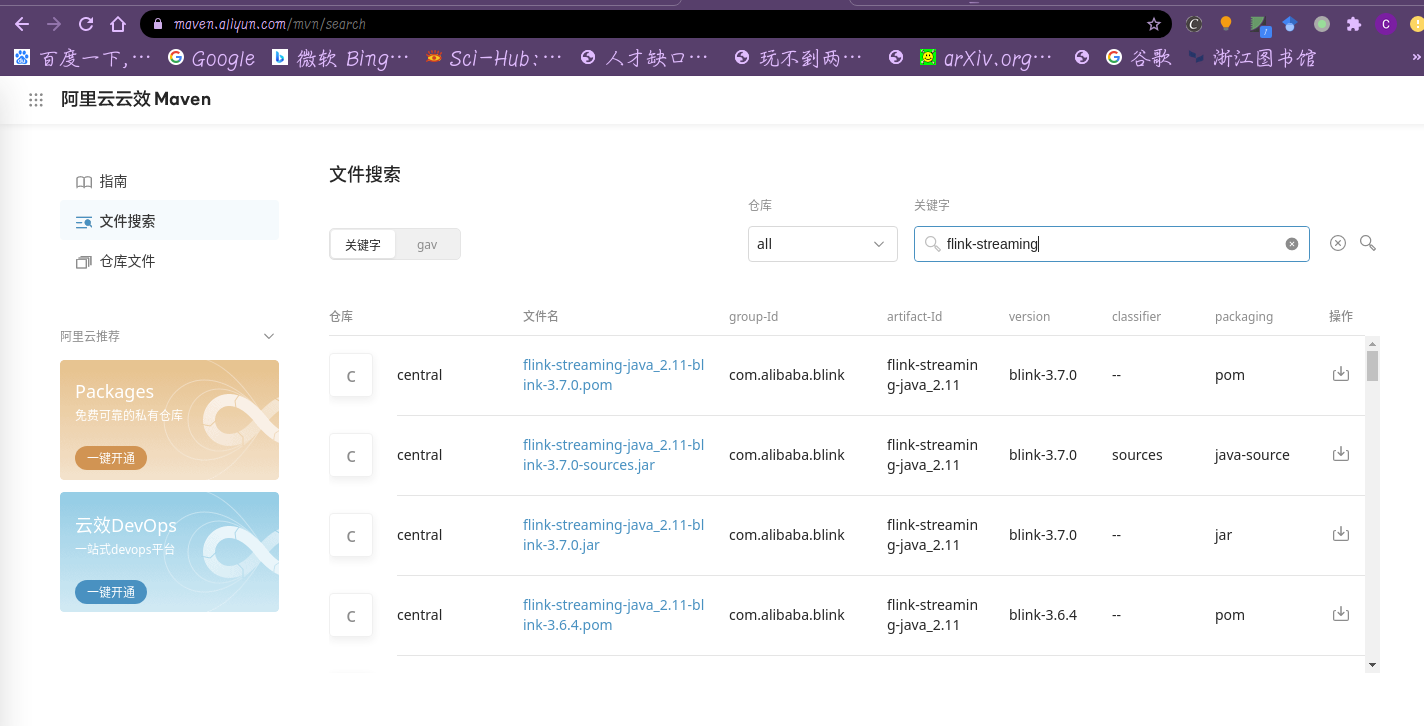Collapse the 阿里云推荐 section
The height and width of the screenshot is (726, 1424).
268,336
